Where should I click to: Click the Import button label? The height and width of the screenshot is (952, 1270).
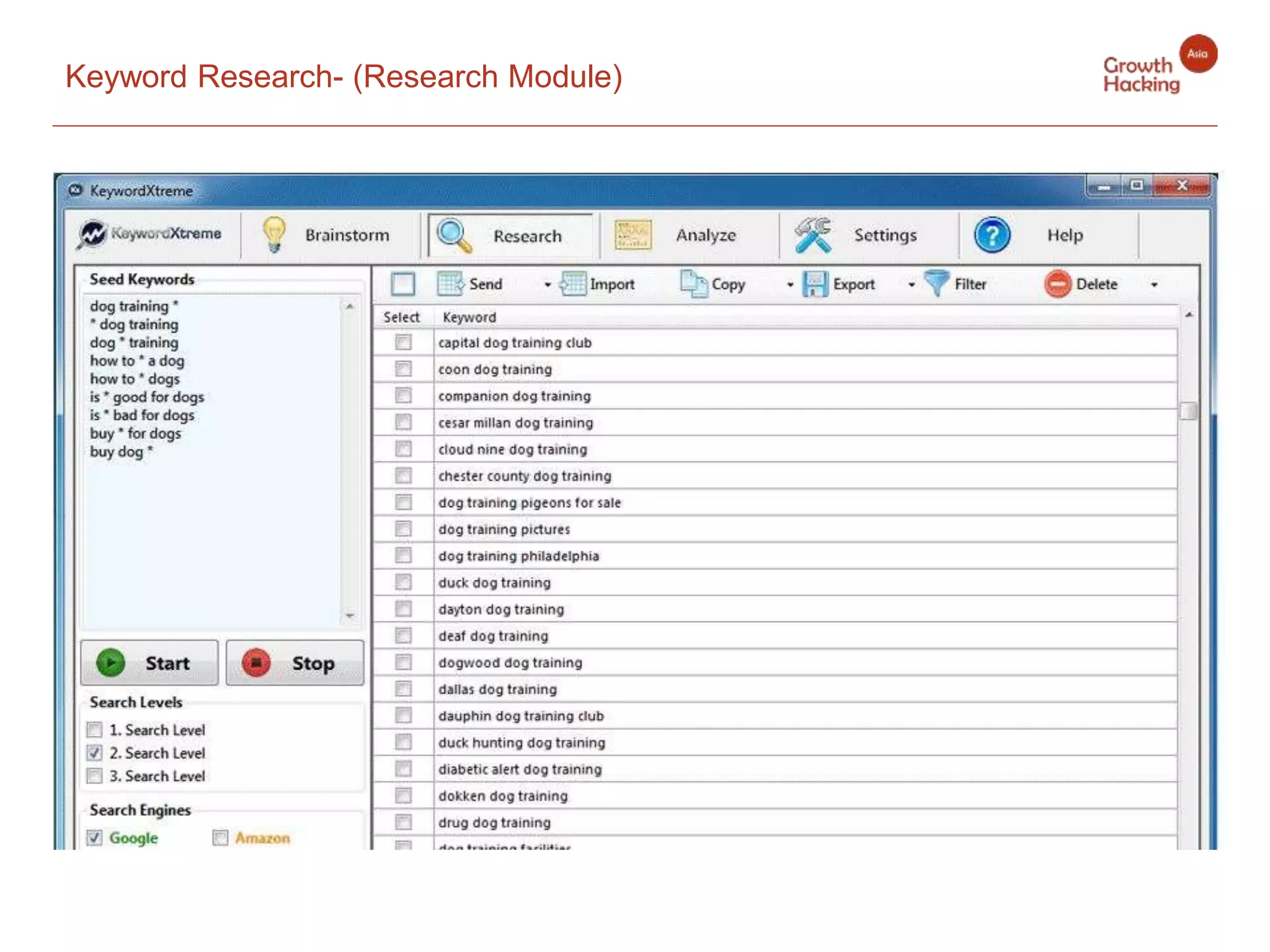(612, 284)
